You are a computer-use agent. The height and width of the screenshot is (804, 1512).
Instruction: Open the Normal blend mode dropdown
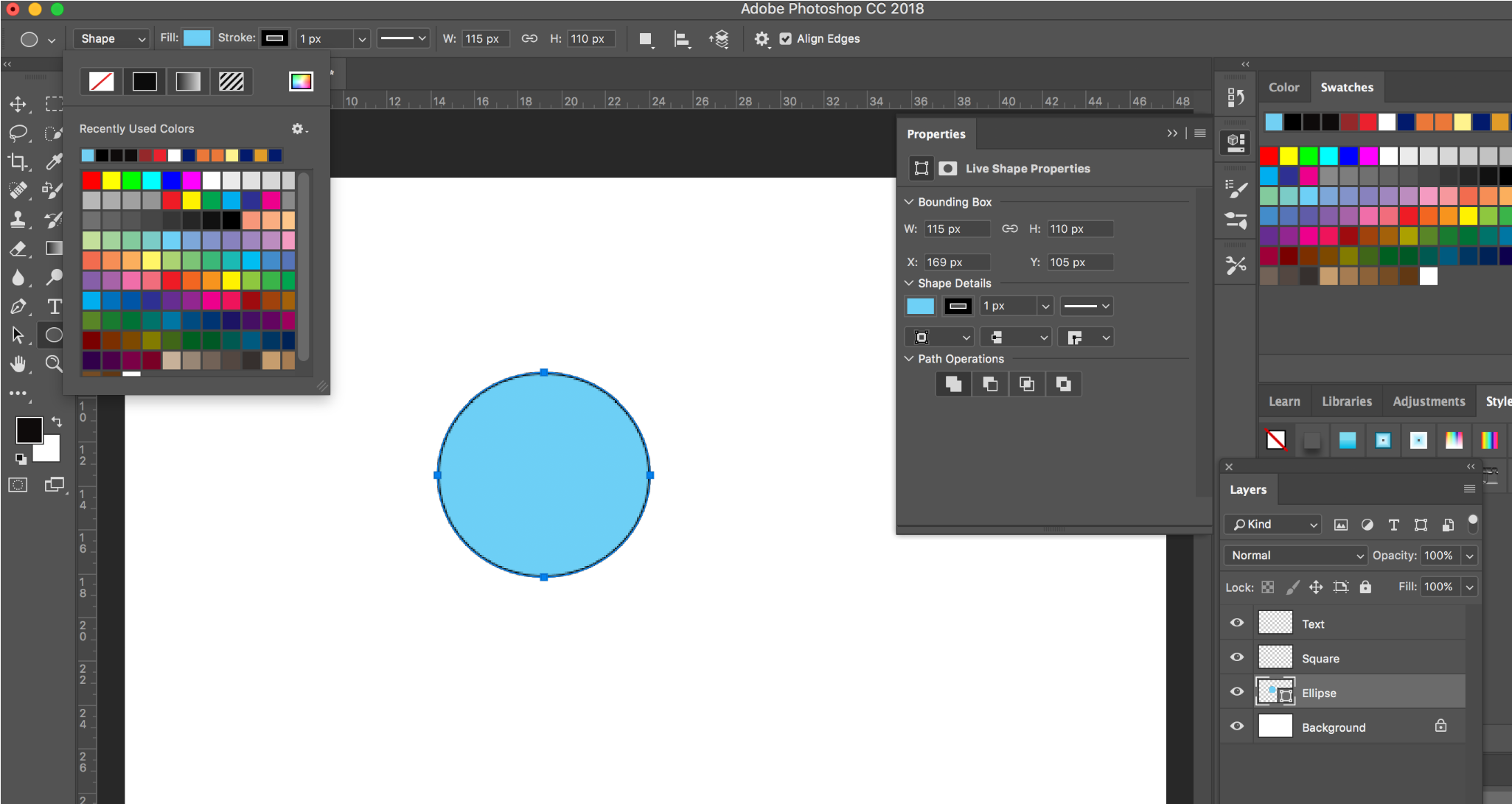(x=1296, y=556)
